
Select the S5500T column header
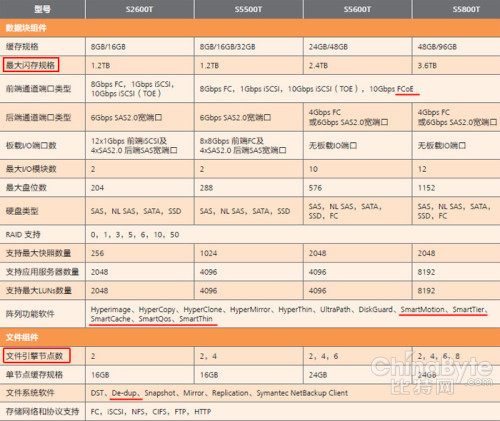[x=248, y=9]
